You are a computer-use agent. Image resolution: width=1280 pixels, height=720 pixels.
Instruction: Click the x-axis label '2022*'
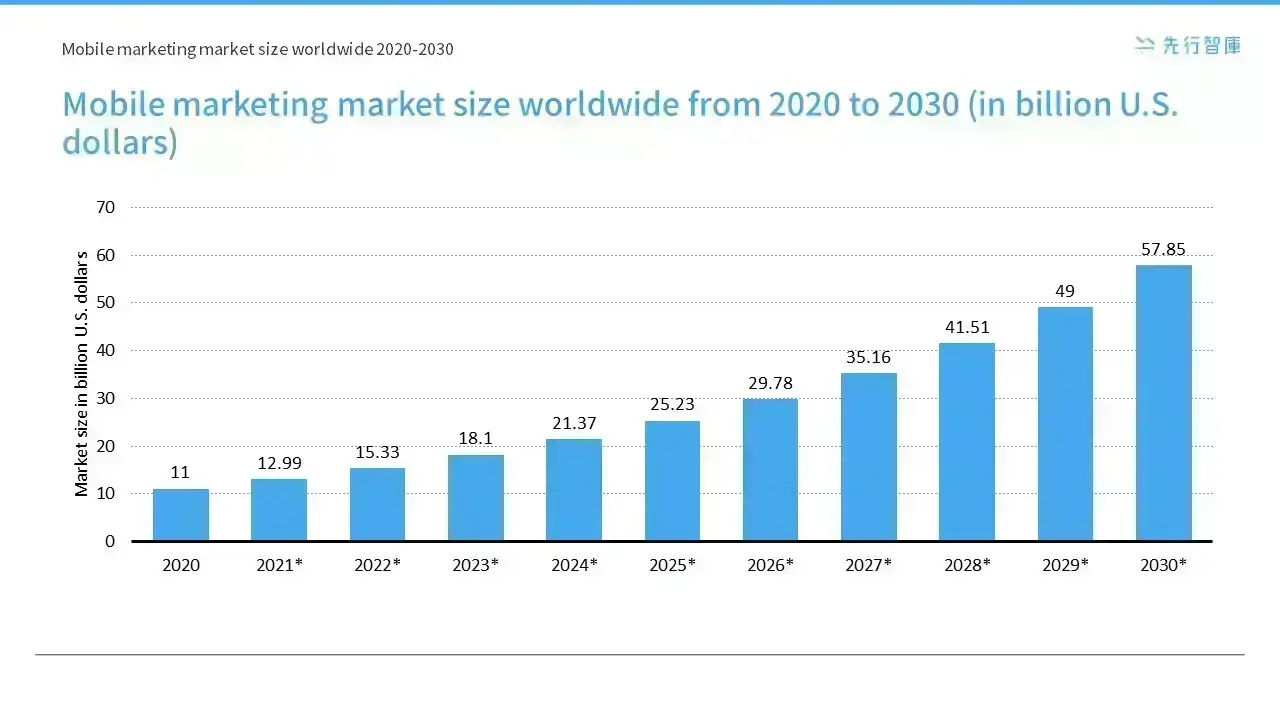pos(377,565)
